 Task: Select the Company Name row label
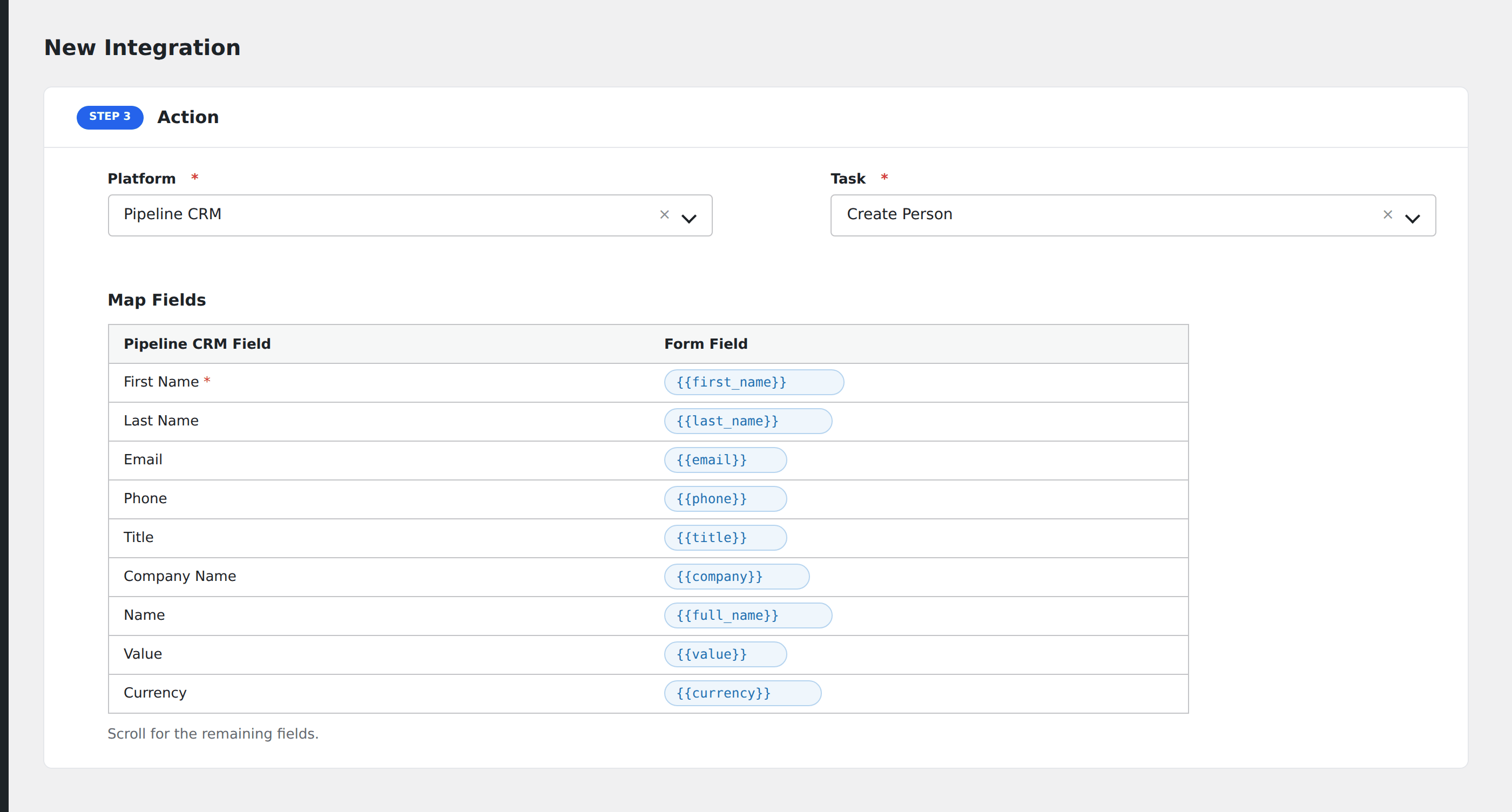pyautogui.click(x=180, y=576)
